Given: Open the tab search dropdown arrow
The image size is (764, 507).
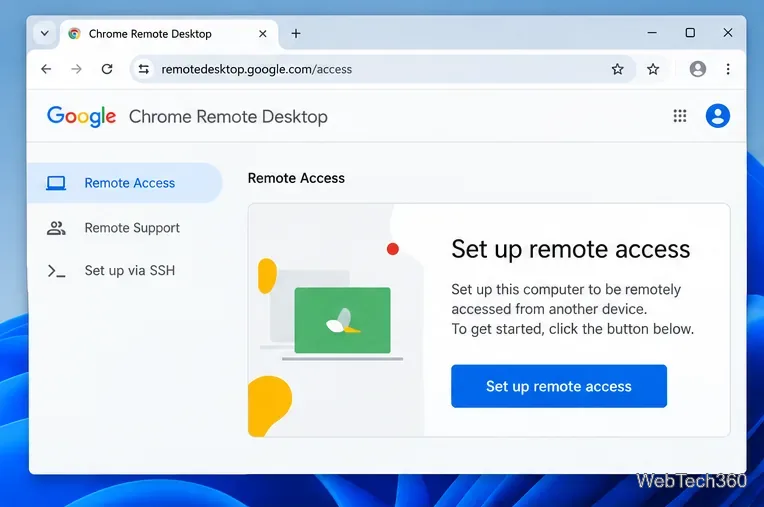Looking at the screenshot, I should (x=44, y=34).
